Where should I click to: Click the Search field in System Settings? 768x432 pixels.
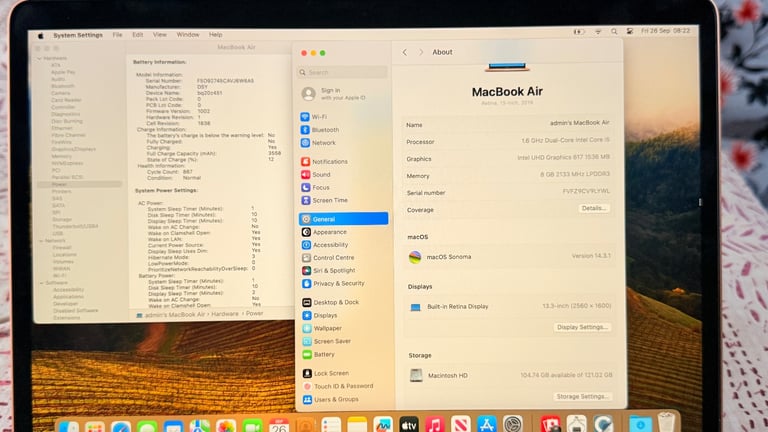(x=342, y=72)
